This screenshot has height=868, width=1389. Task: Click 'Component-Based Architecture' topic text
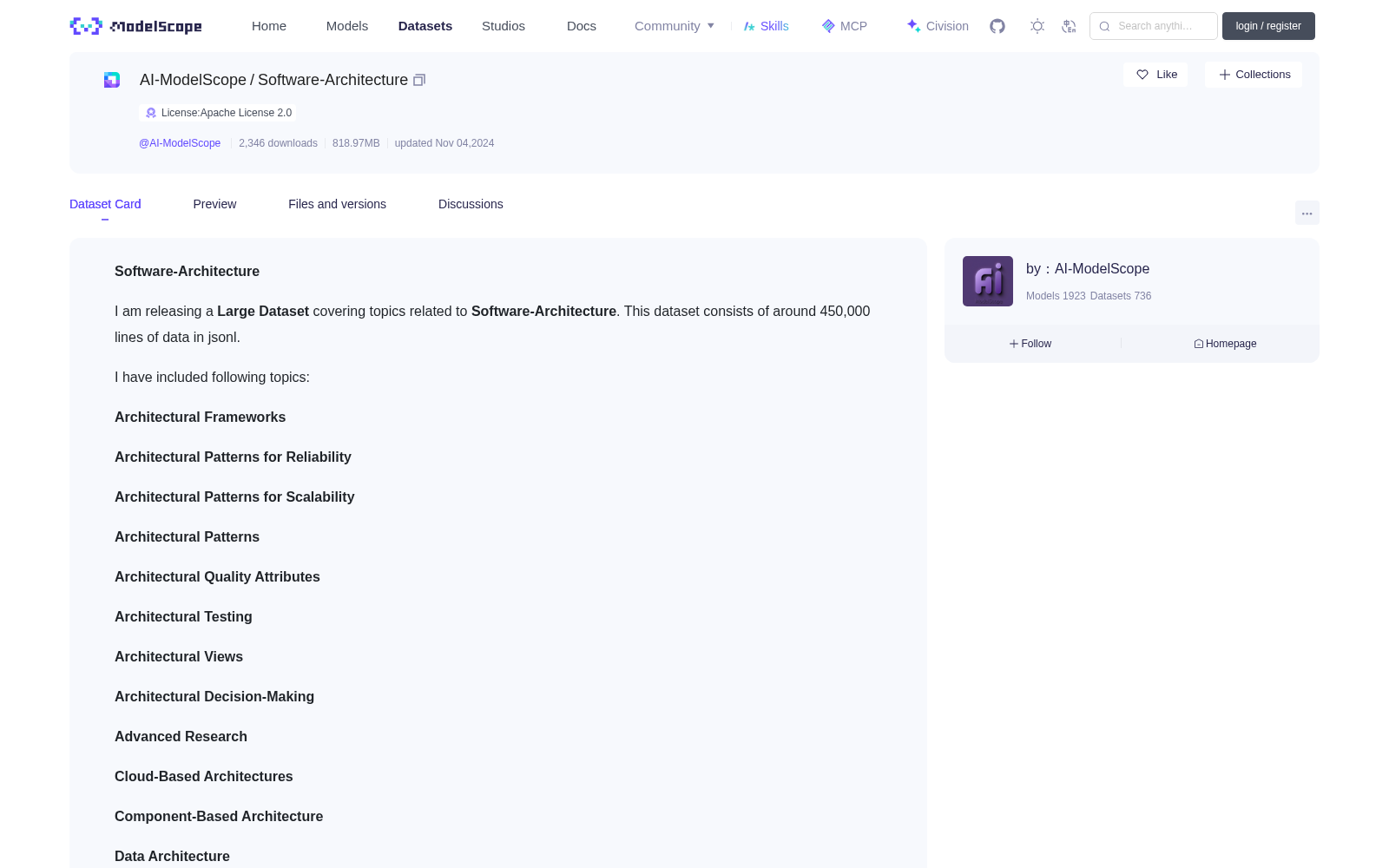219,817
